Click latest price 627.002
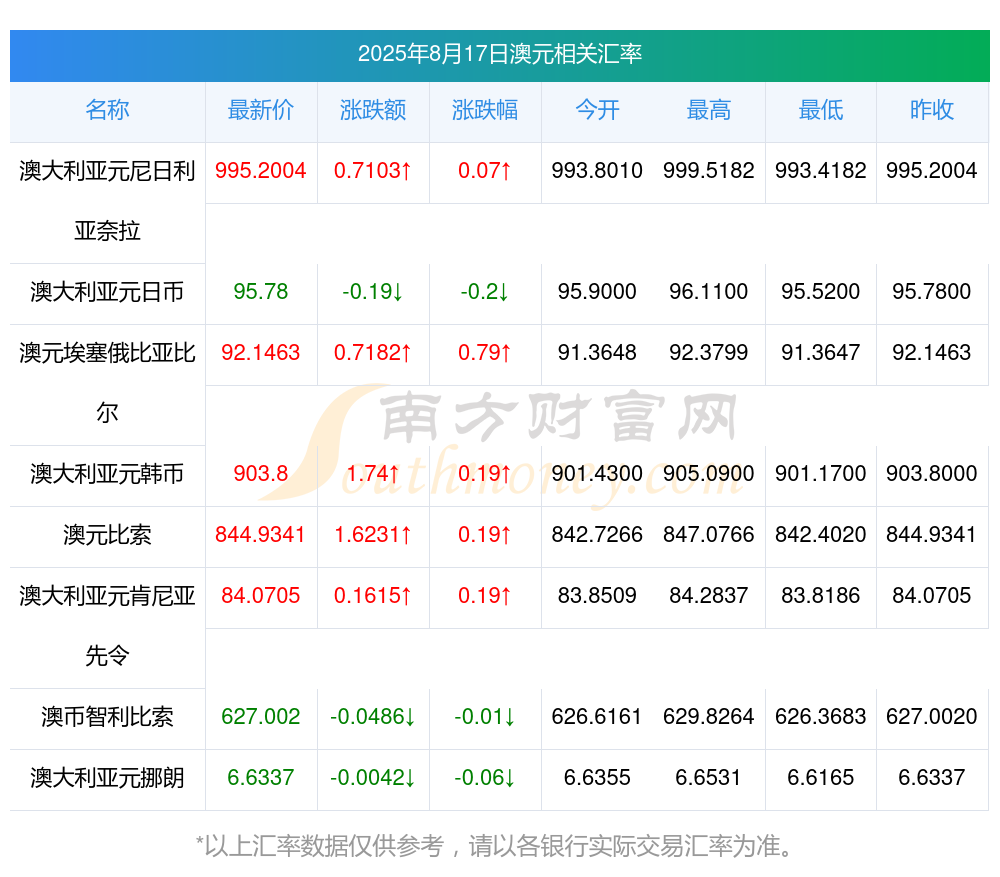Image resolution: width=1000 pixels, height=877 pixels. (261, 717)
